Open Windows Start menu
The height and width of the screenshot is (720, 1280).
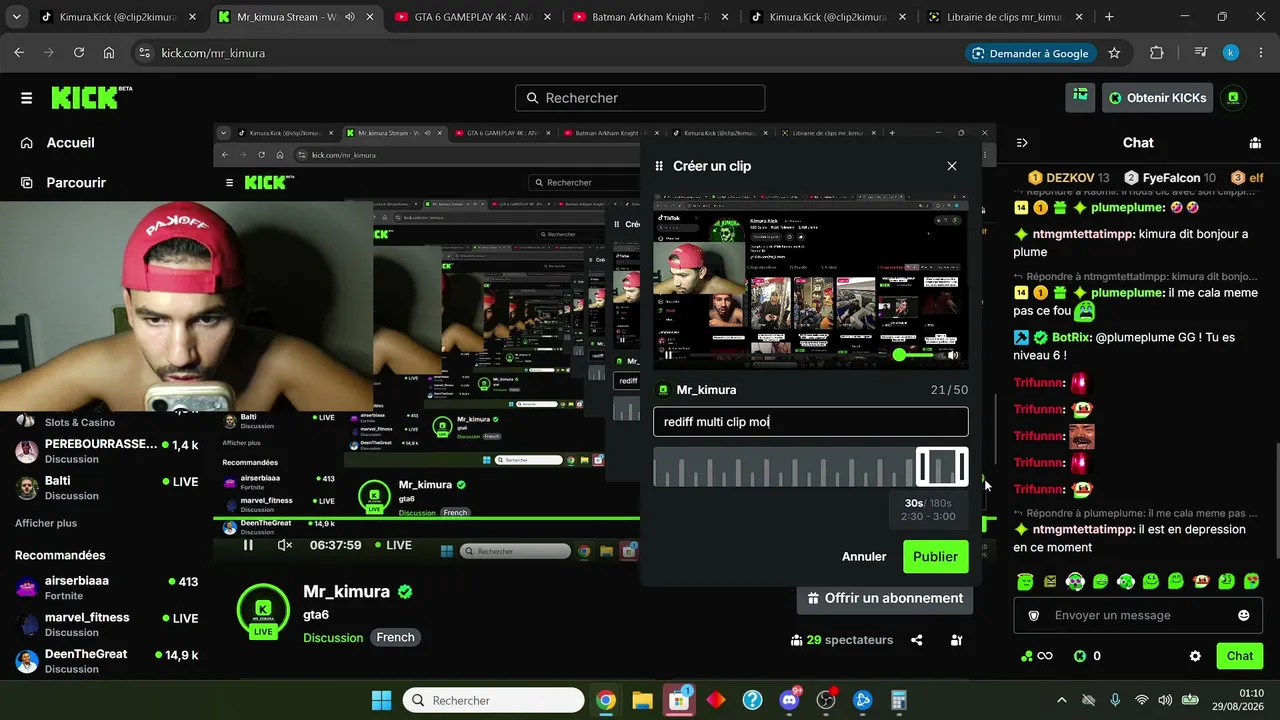coord(382,700)
